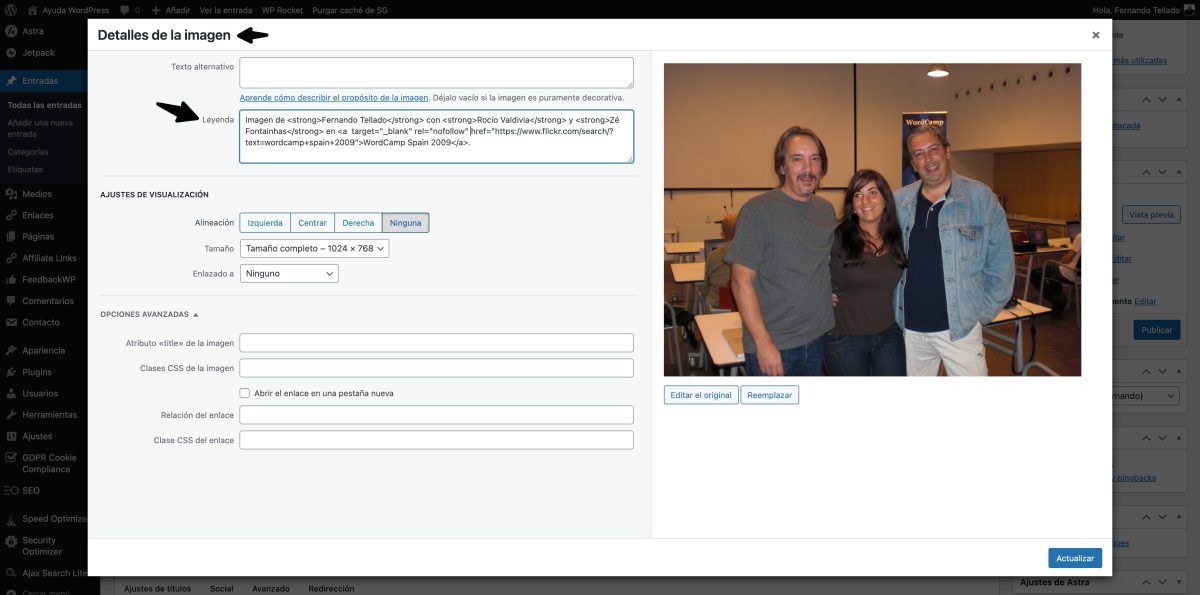This screenshot has height=595, width=1200.
Task: Open the 'Aprende cómo describir el propósito' link
Action: coord(334,98)
